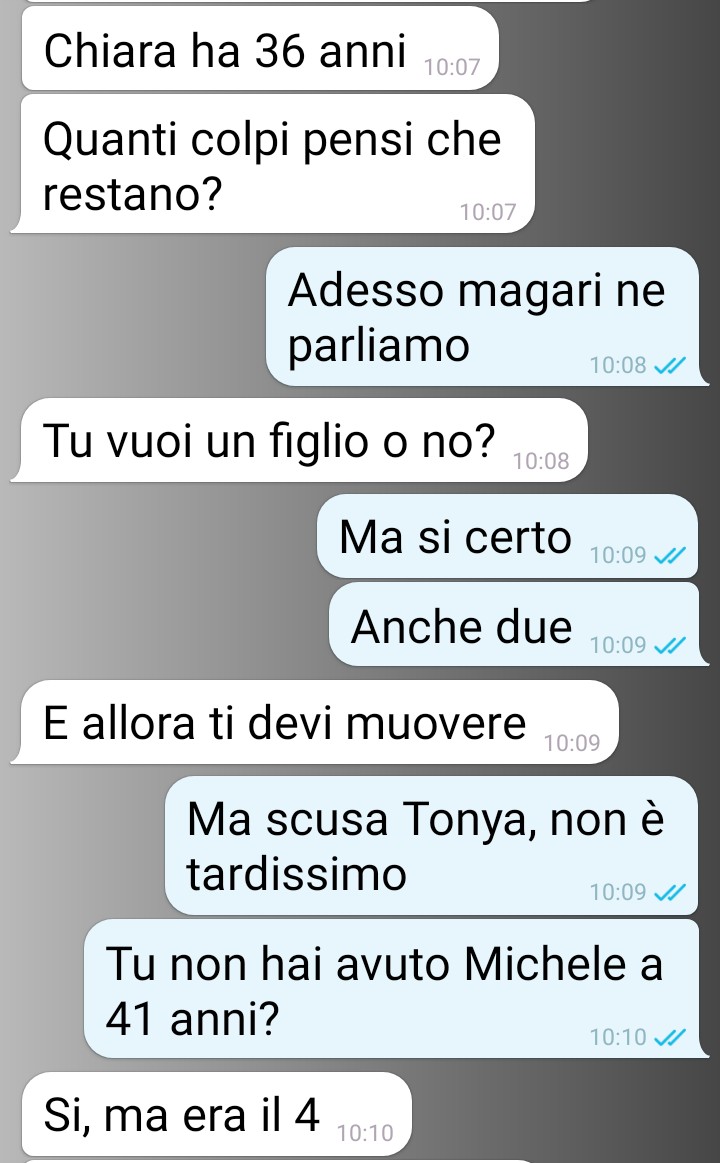Click blue checkmarks beside 'Anche due'
720x1163 pixels.
(671, 645)
